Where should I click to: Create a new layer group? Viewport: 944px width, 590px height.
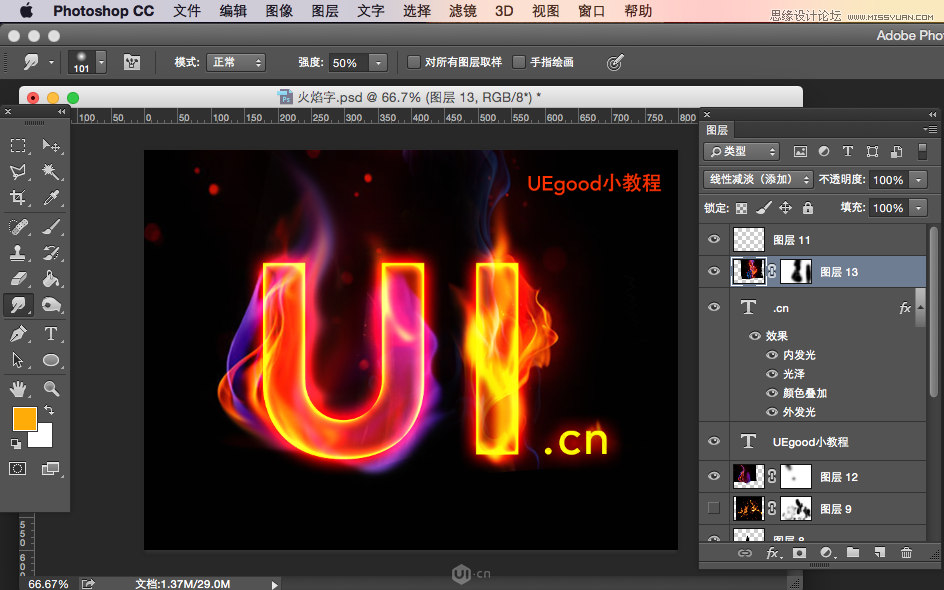coord(852,552)
